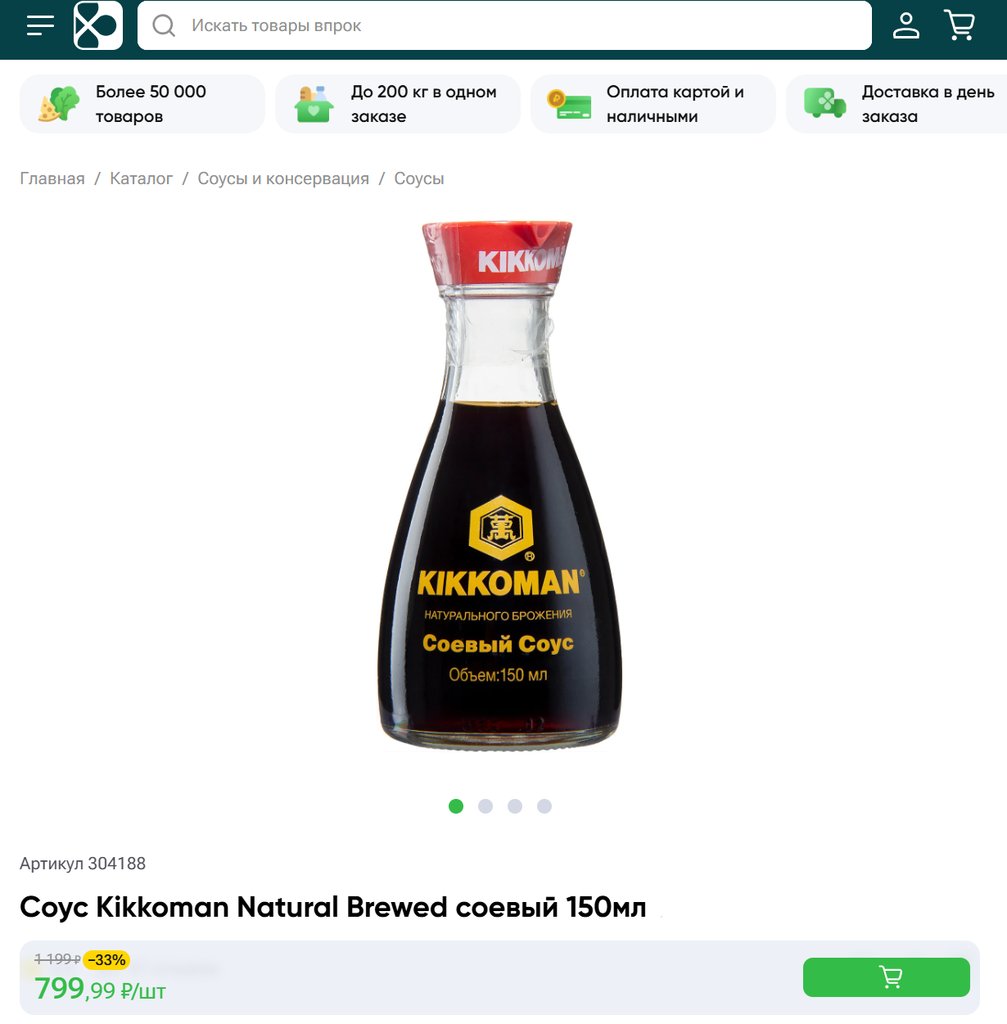Select the third image carousel dot
The image size is (1007, 1024).
click(x=515, y=806)
